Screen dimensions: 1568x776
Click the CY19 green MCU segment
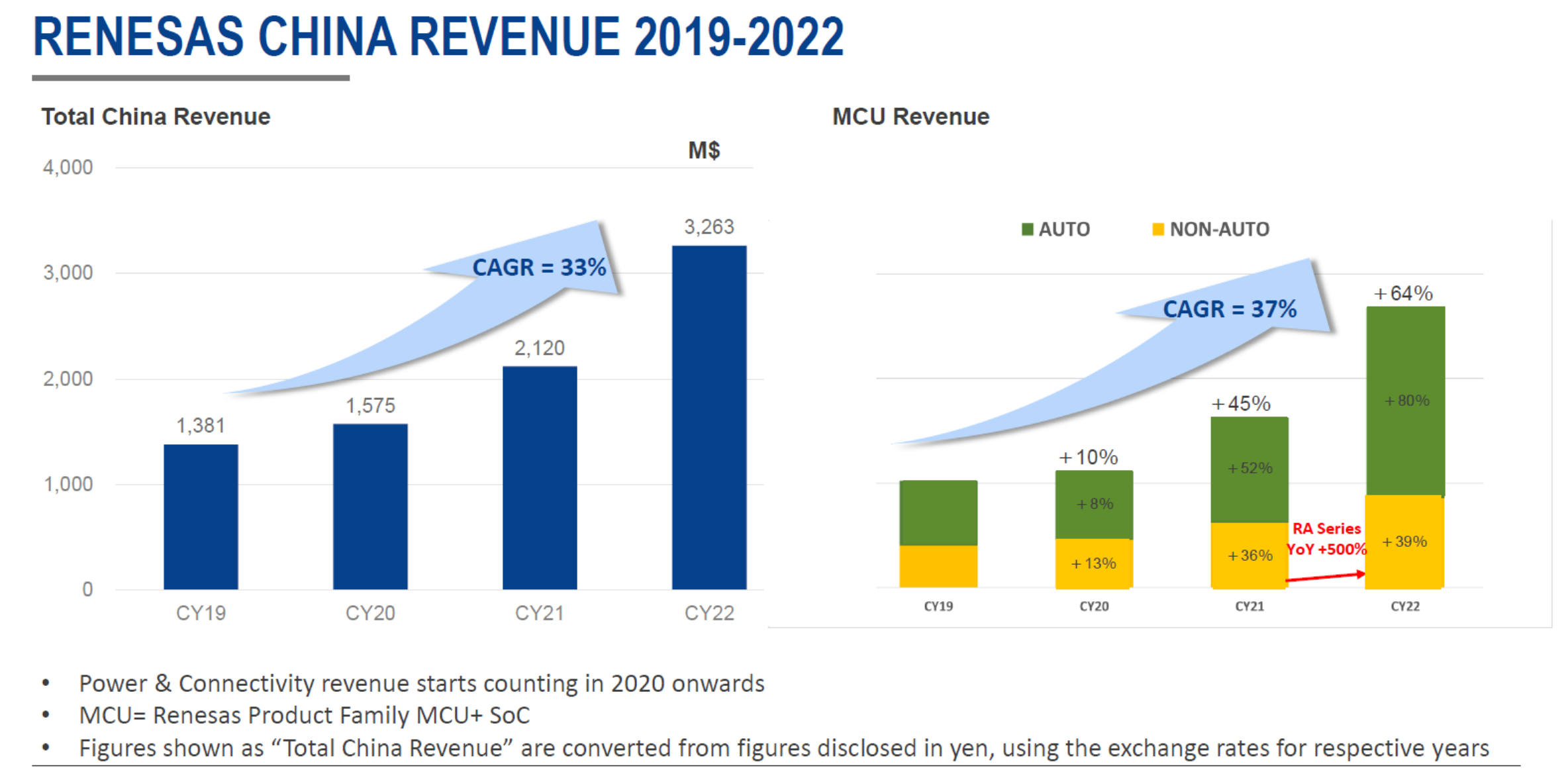(938, 512)
